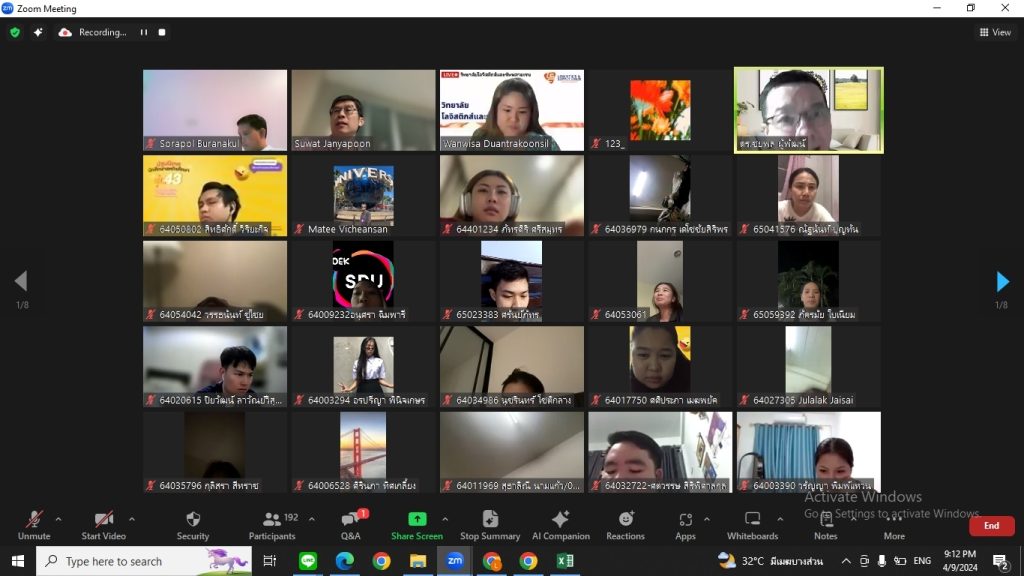
Task: Open the Whiteboards tool
Action: click(752, 526)
